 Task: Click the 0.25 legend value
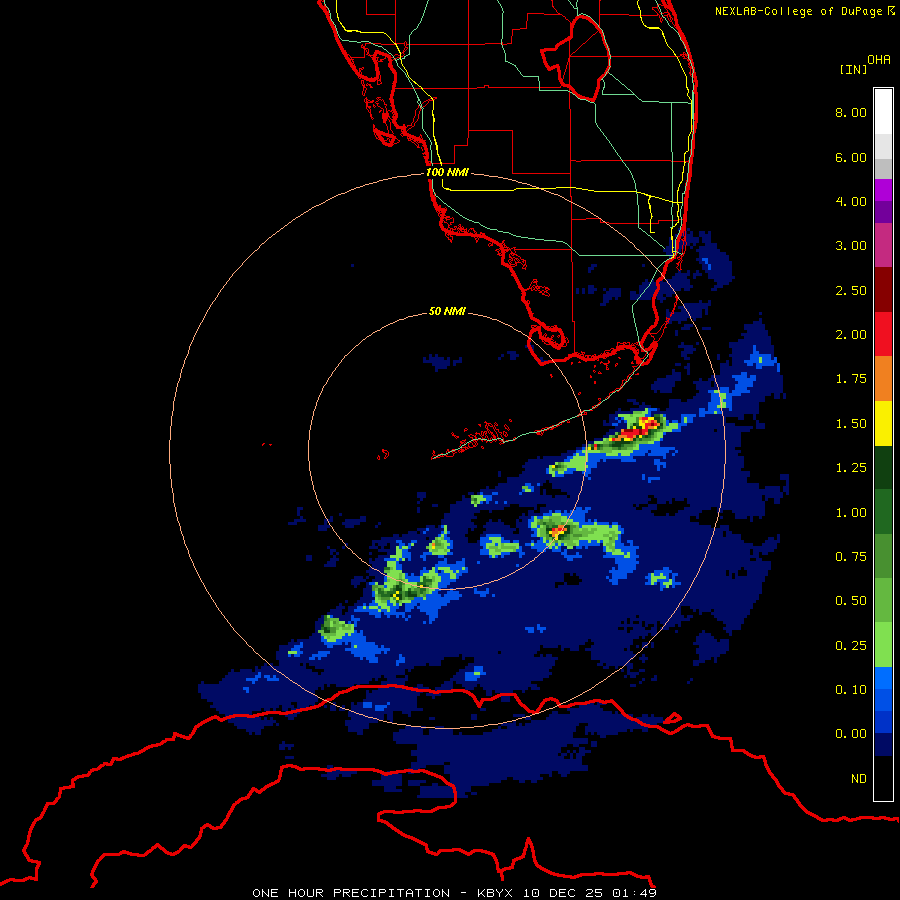pyautogui.click(x=851, y=646)
